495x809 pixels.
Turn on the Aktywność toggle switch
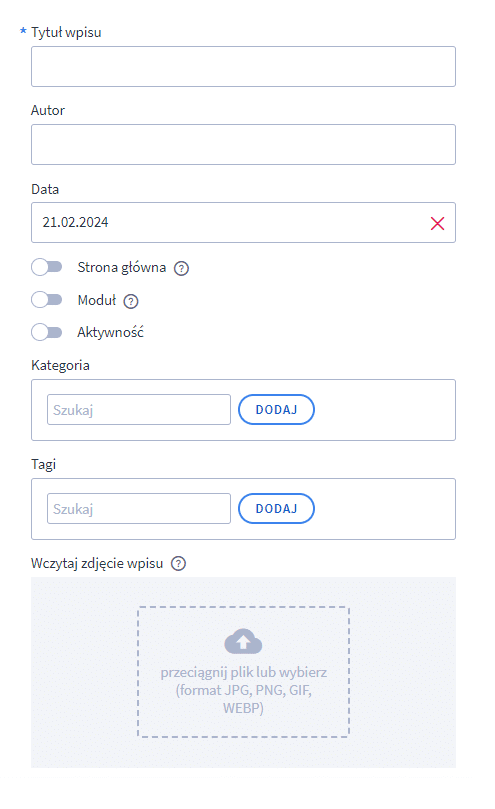pyautogui.click(x=46, y=332)
